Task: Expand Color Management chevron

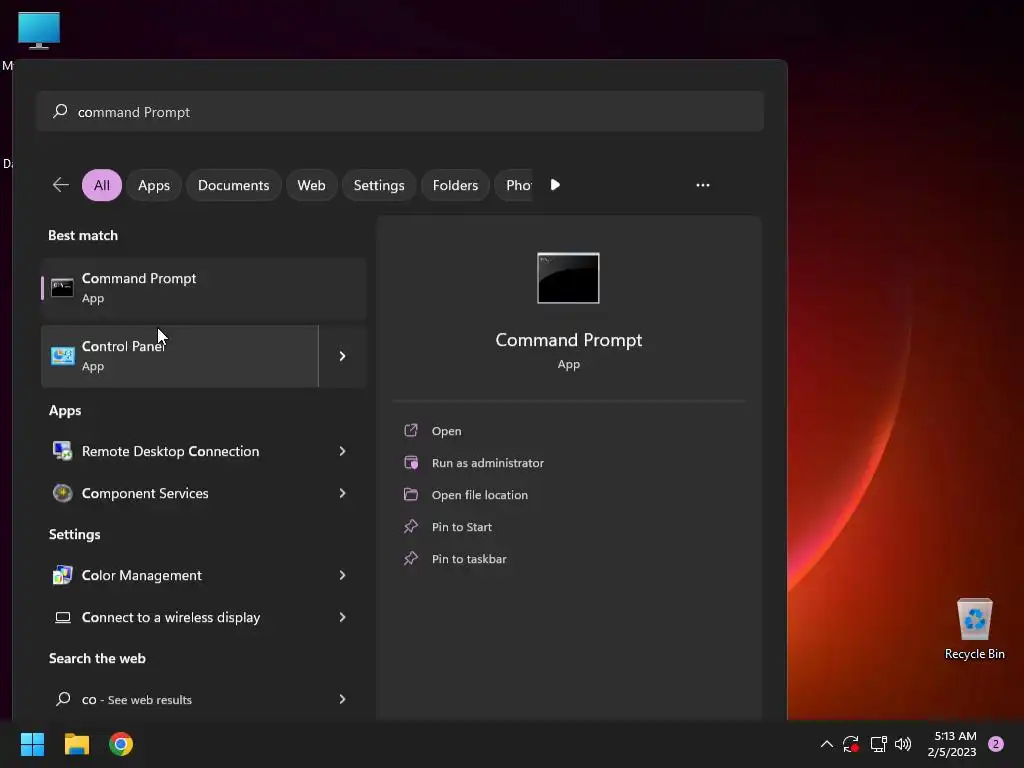Action: click(x=342, y=575)
